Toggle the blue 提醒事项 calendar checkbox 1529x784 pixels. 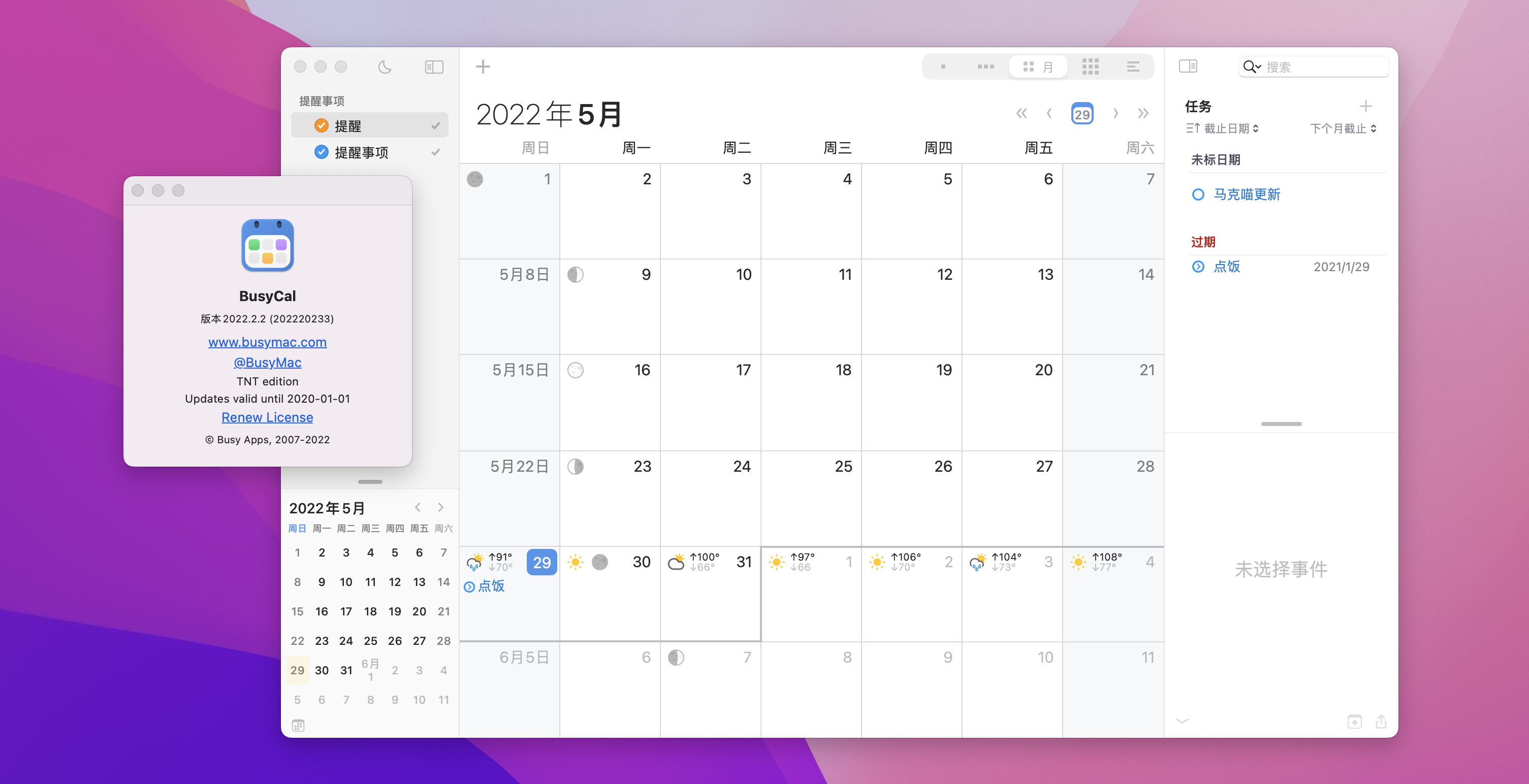[x=321, y=152]
